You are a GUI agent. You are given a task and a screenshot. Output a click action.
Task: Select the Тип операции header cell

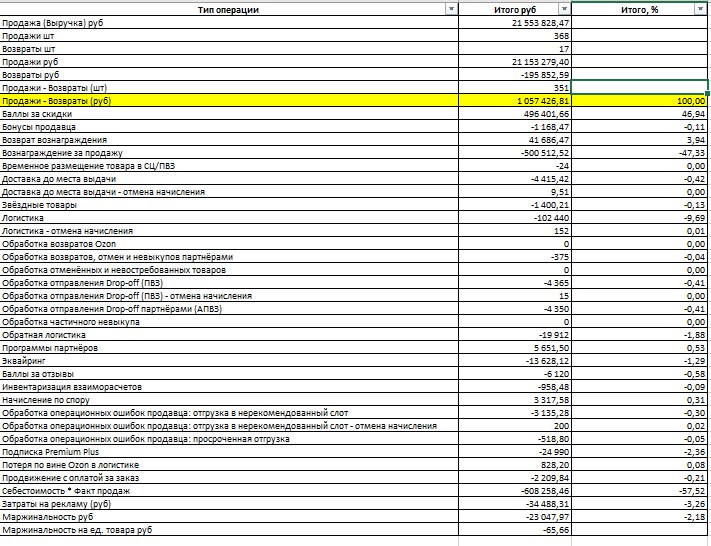229,10
